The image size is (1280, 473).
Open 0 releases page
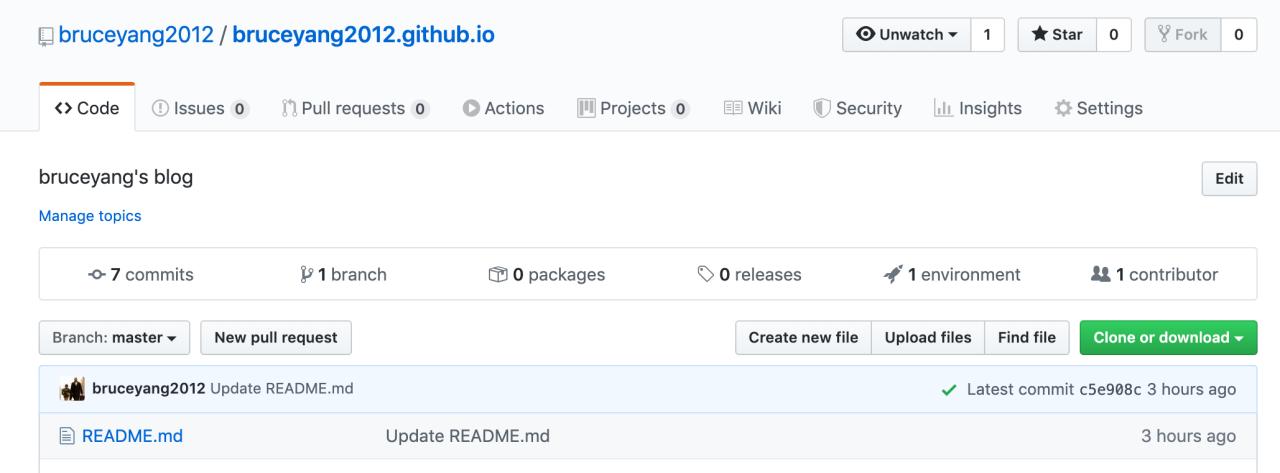point(749,274)
